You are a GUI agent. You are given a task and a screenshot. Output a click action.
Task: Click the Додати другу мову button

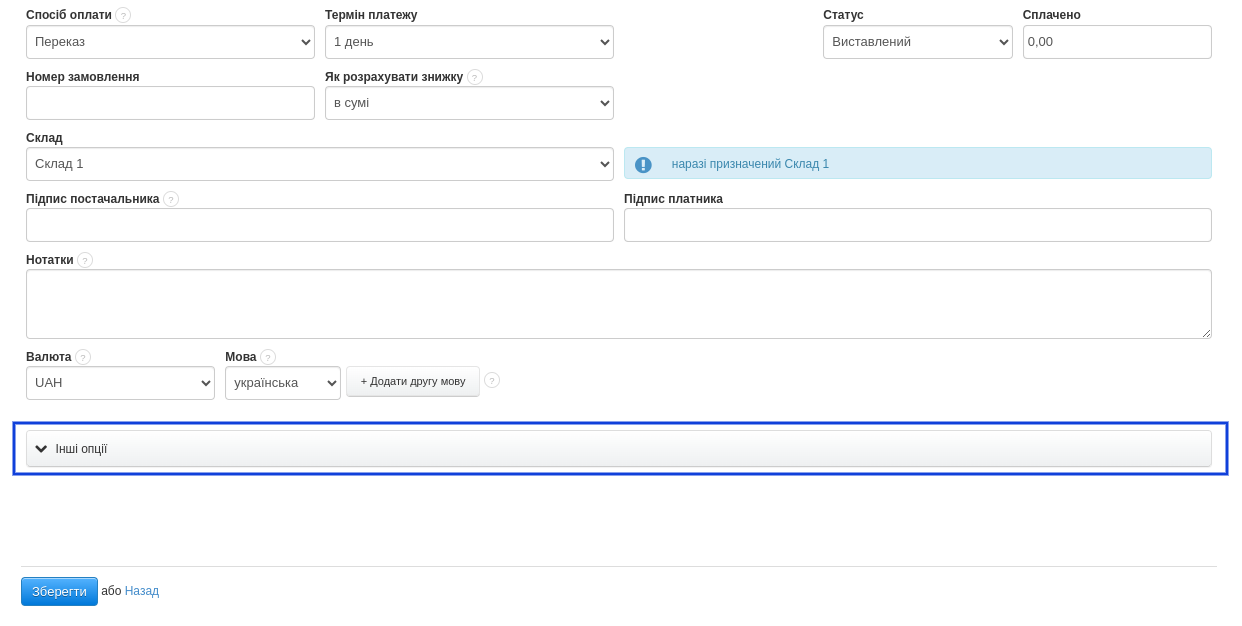[412, 381]
